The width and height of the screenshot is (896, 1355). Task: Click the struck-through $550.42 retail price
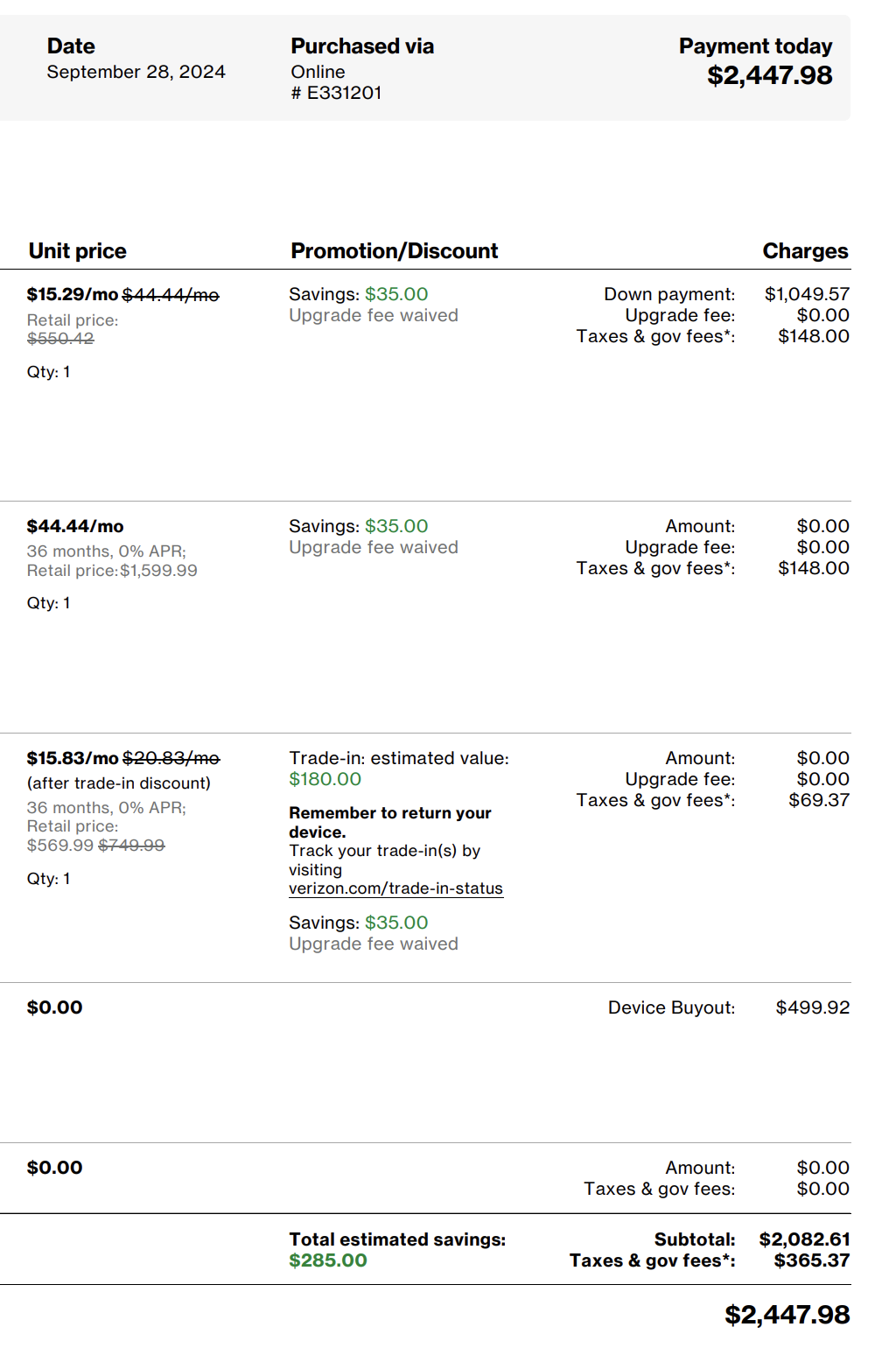pyautogui.click(x=60, y=339)
